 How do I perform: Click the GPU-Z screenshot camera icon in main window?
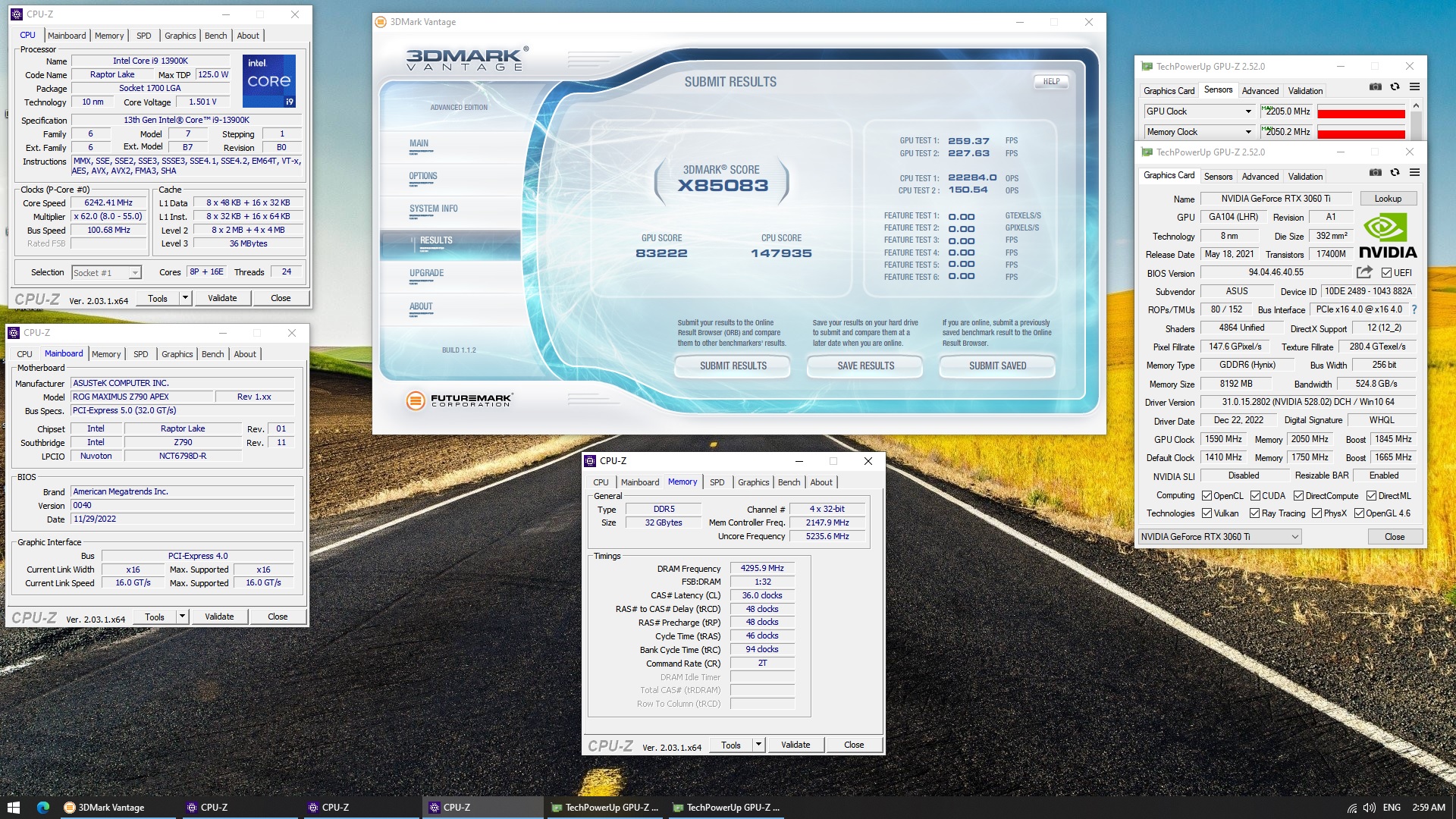[1375, 173]
